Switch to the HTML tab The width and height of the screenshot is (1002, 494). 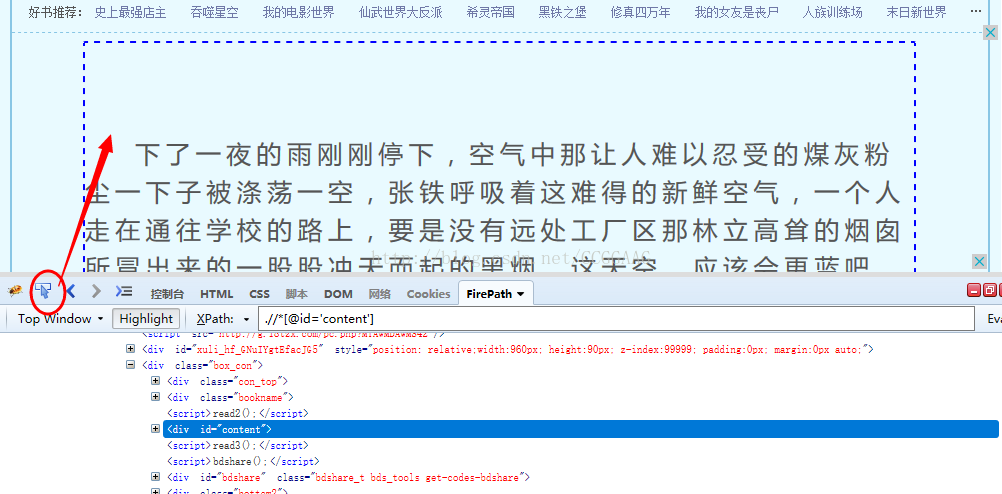click(x=217, y=294)
